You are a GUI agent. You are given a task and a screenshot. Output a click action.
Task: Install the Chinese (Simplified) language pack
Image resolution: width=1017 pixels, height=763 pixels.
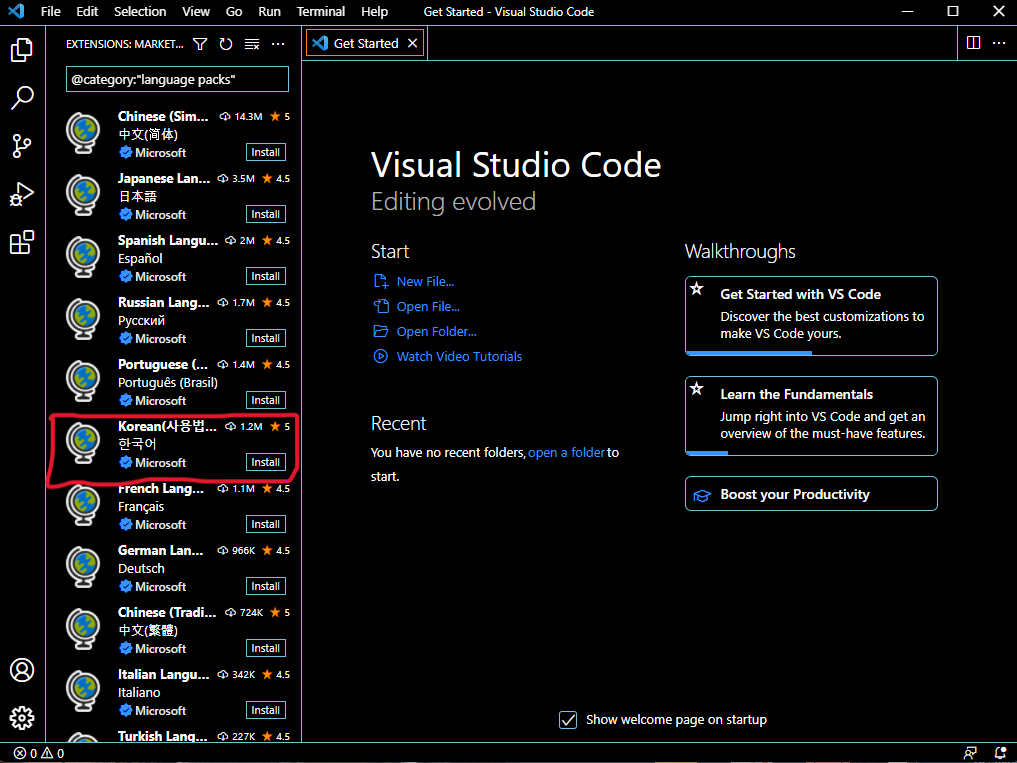[x=266, y=152]
